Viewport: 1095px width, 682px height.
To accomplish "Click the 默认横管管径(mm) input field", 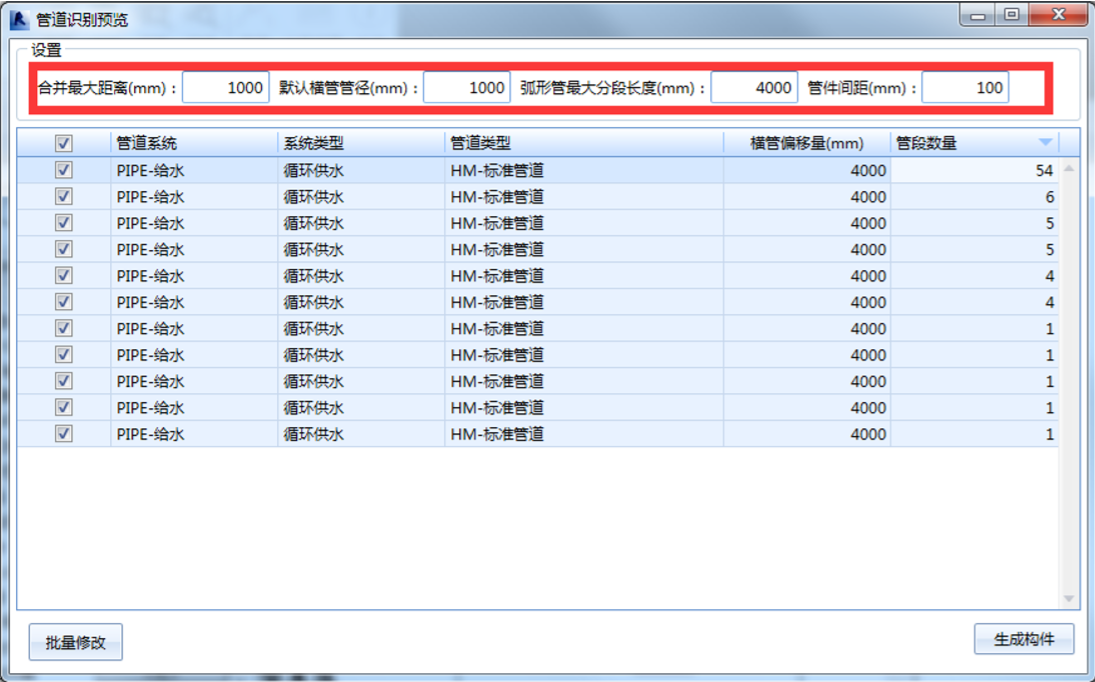I will pyautogui.click(x=466, y=88).
